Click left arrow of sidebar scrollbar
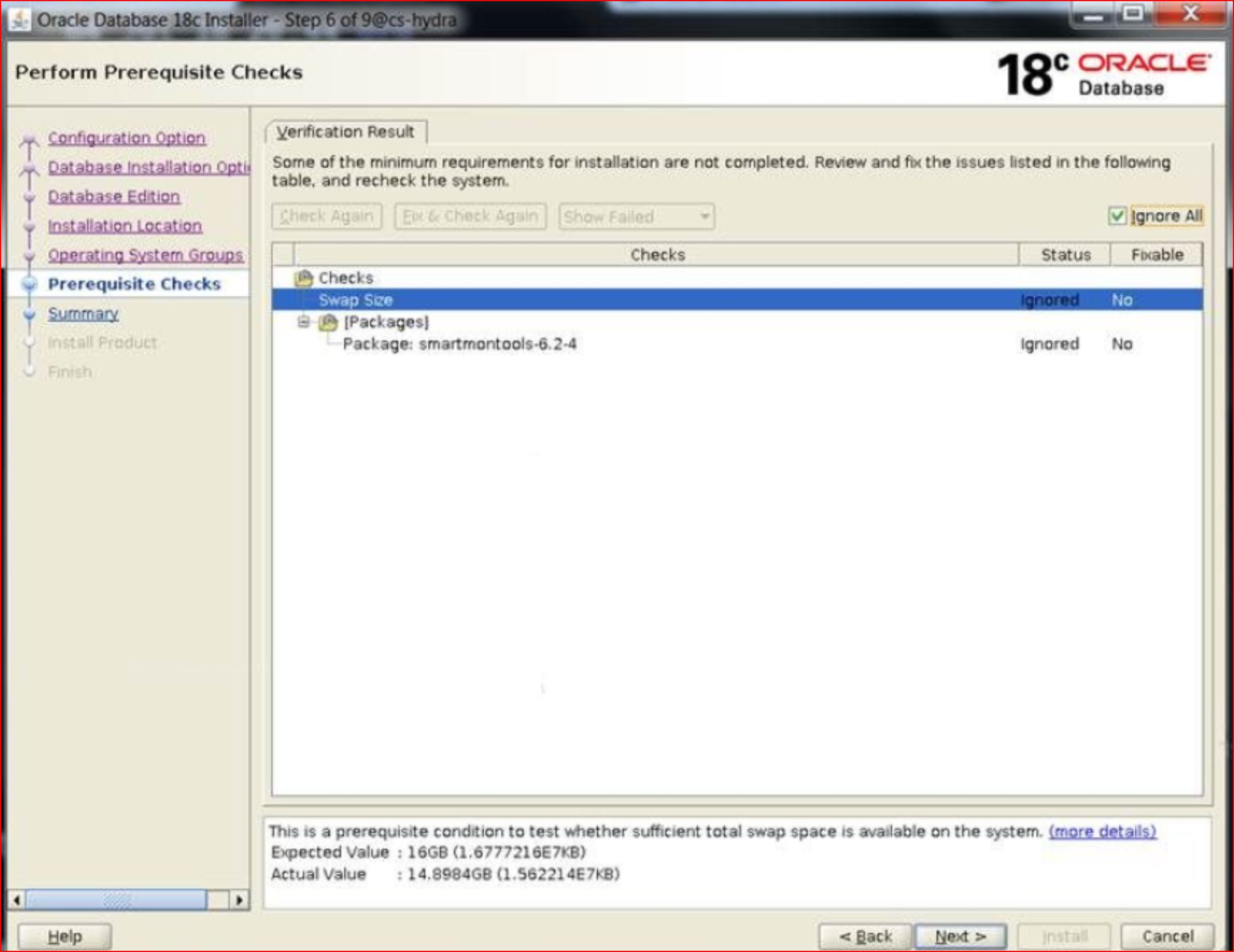Image resolution: width=1234 pixels, height=952 pixels. tap(17, 900)
